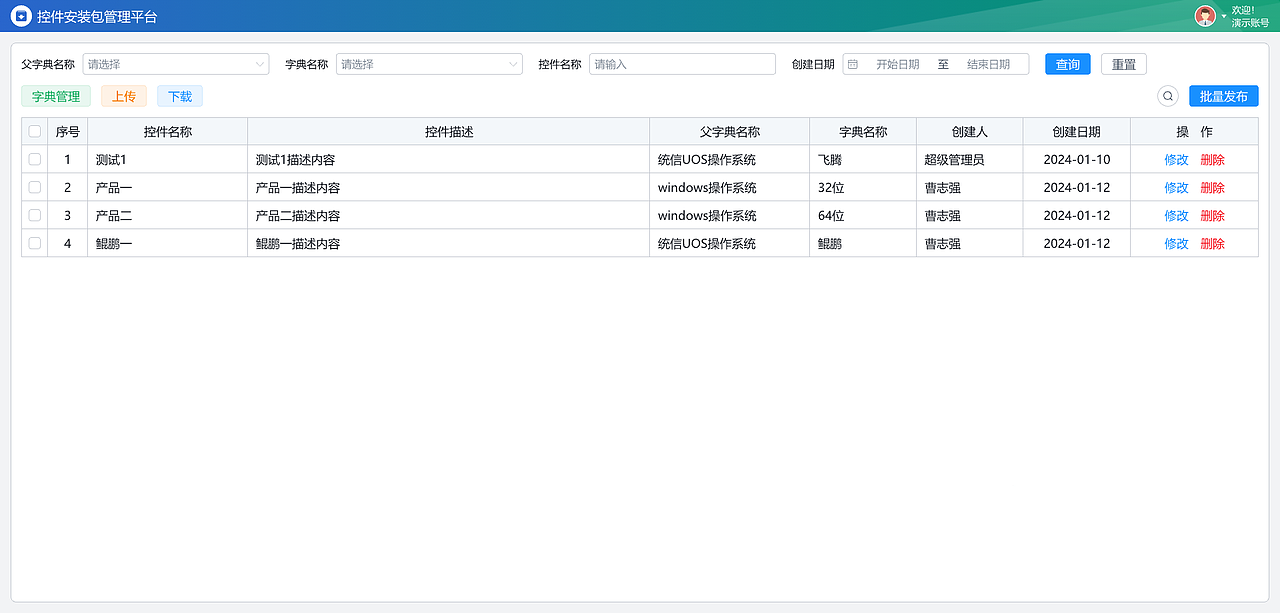Check the checkbox for row 产品一
Image resolution: width=1280 pixels, height=613 pixels.
34,187
